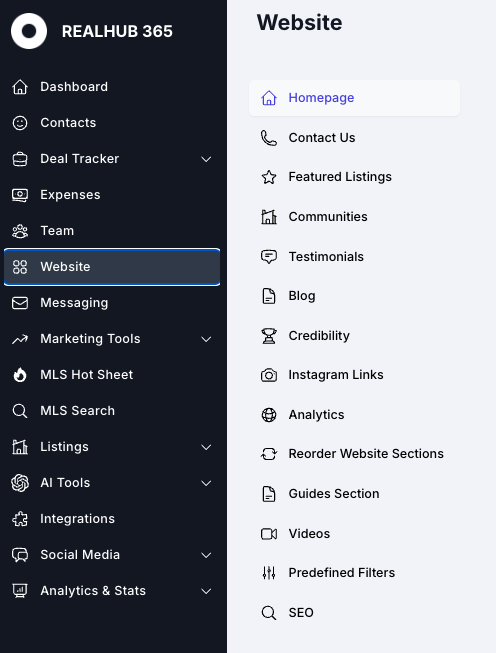Expand the Social Media chevron
This screenshot has width=496, height=653.
tap(206, 555)
